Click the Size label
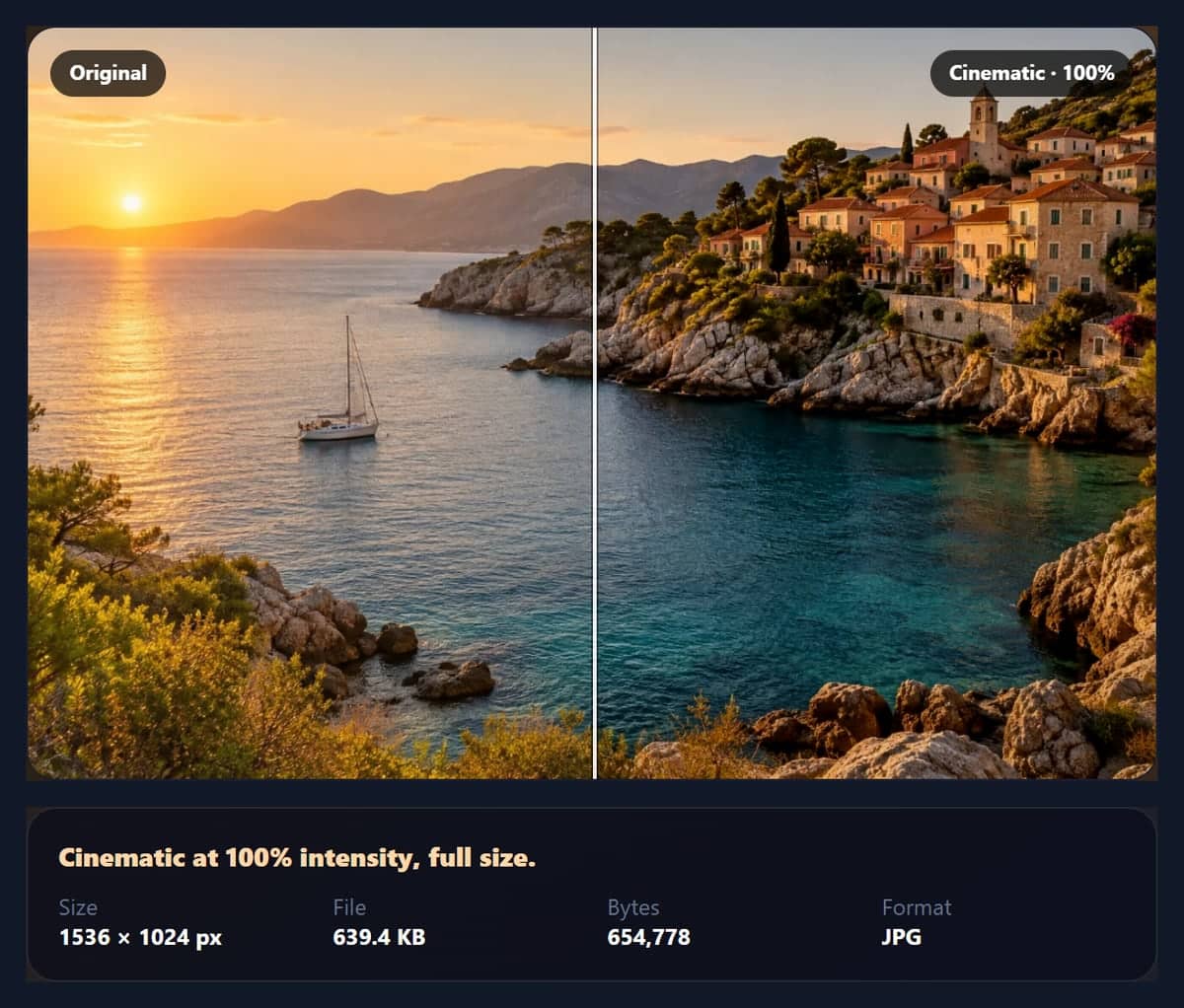The image size is (1184, 1008). pos(78,907)
